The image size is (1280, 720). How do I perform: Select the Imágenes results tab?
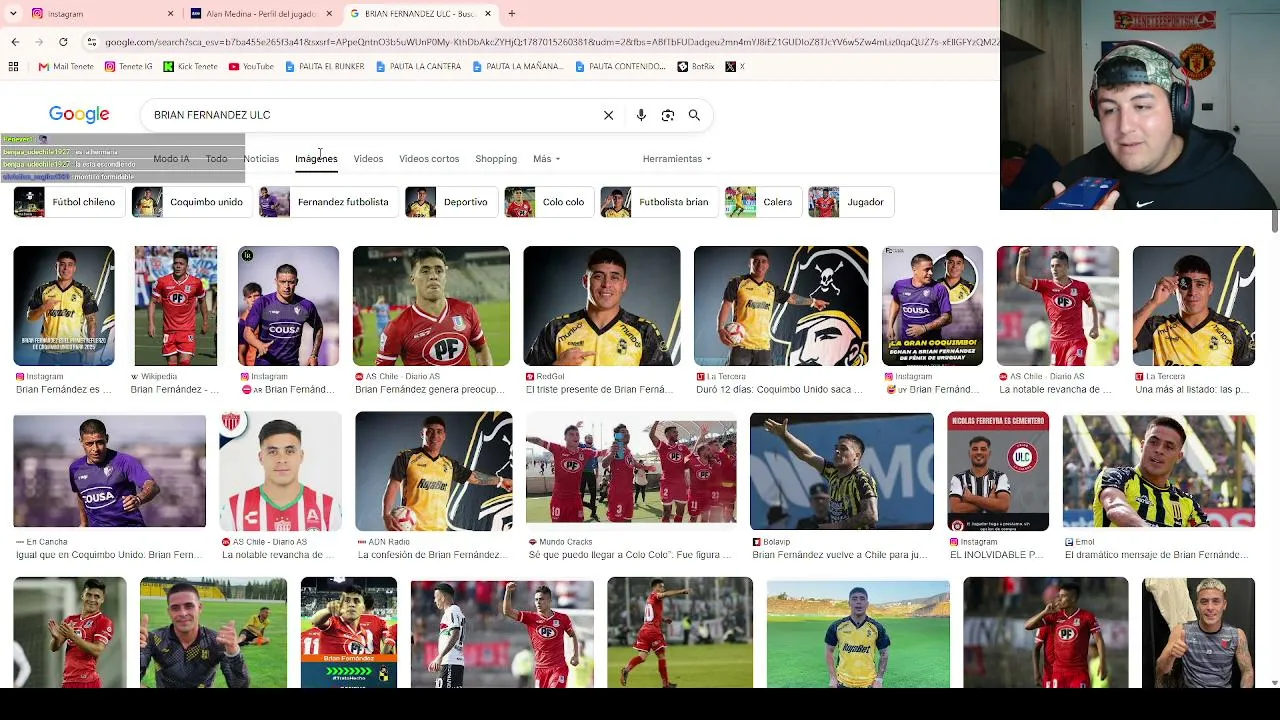[x=316, y=159]
